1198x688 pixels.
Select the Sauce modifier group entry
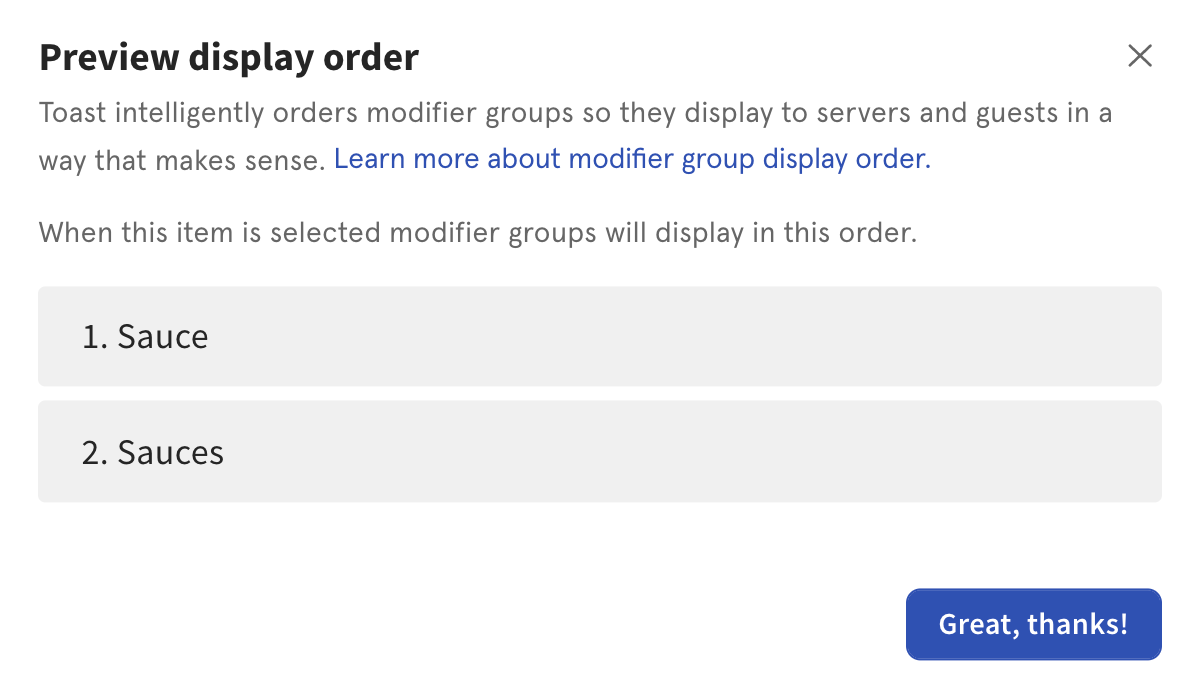598,336
